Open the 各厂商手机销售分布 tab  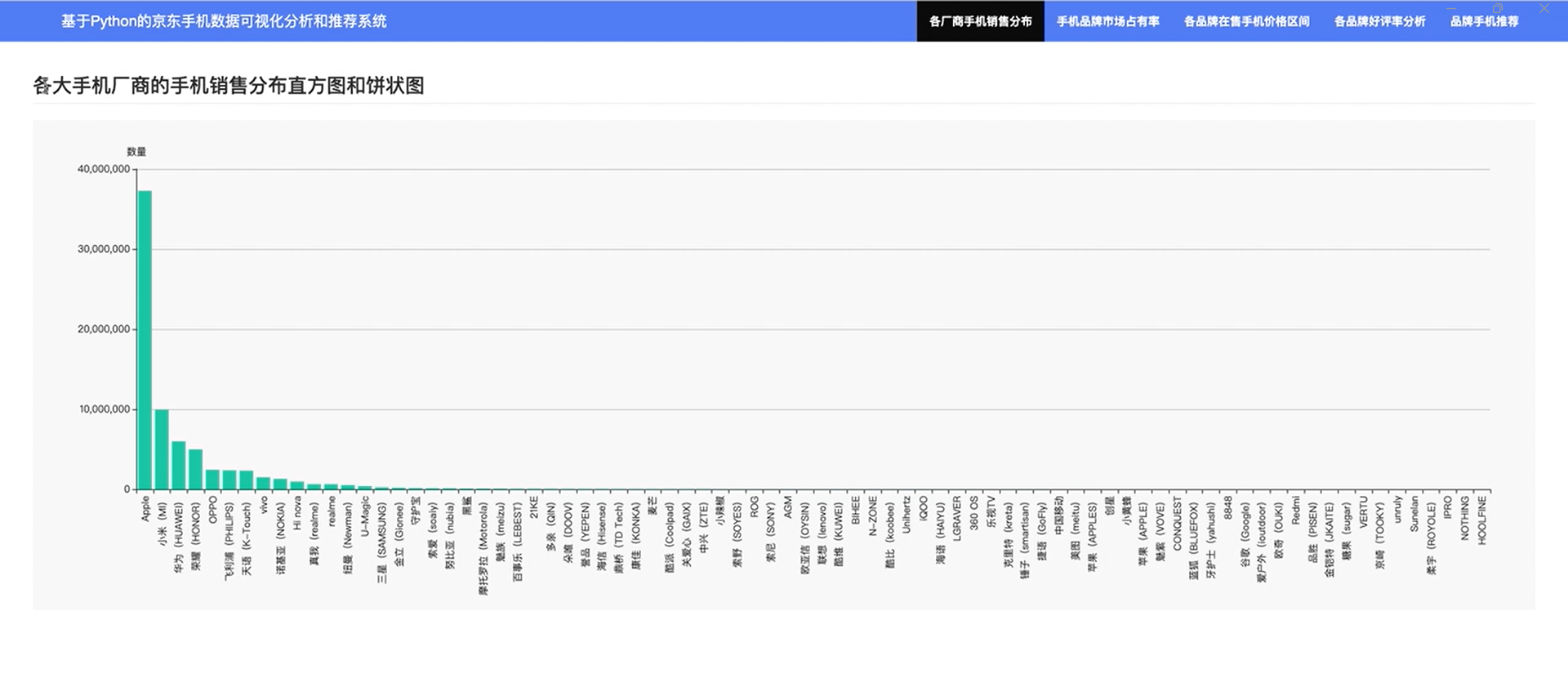coord(980,21)
